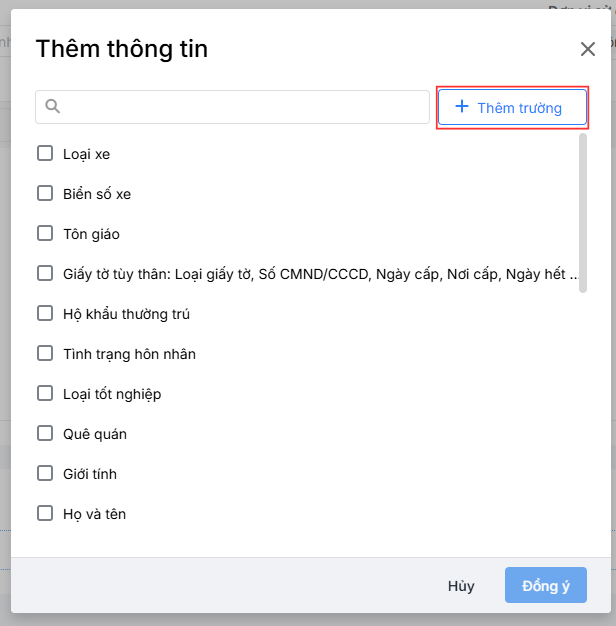Confirm with the Đồng ý button
The height and width of the screenshot is (626, 616).
coord(546,586)
